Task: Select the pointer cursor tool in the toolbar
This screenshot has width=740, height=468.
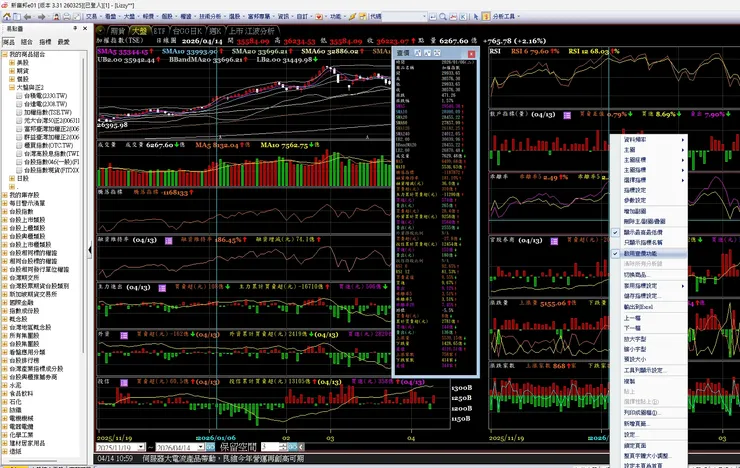Action: pyautogui.click(x=476, y=17)
